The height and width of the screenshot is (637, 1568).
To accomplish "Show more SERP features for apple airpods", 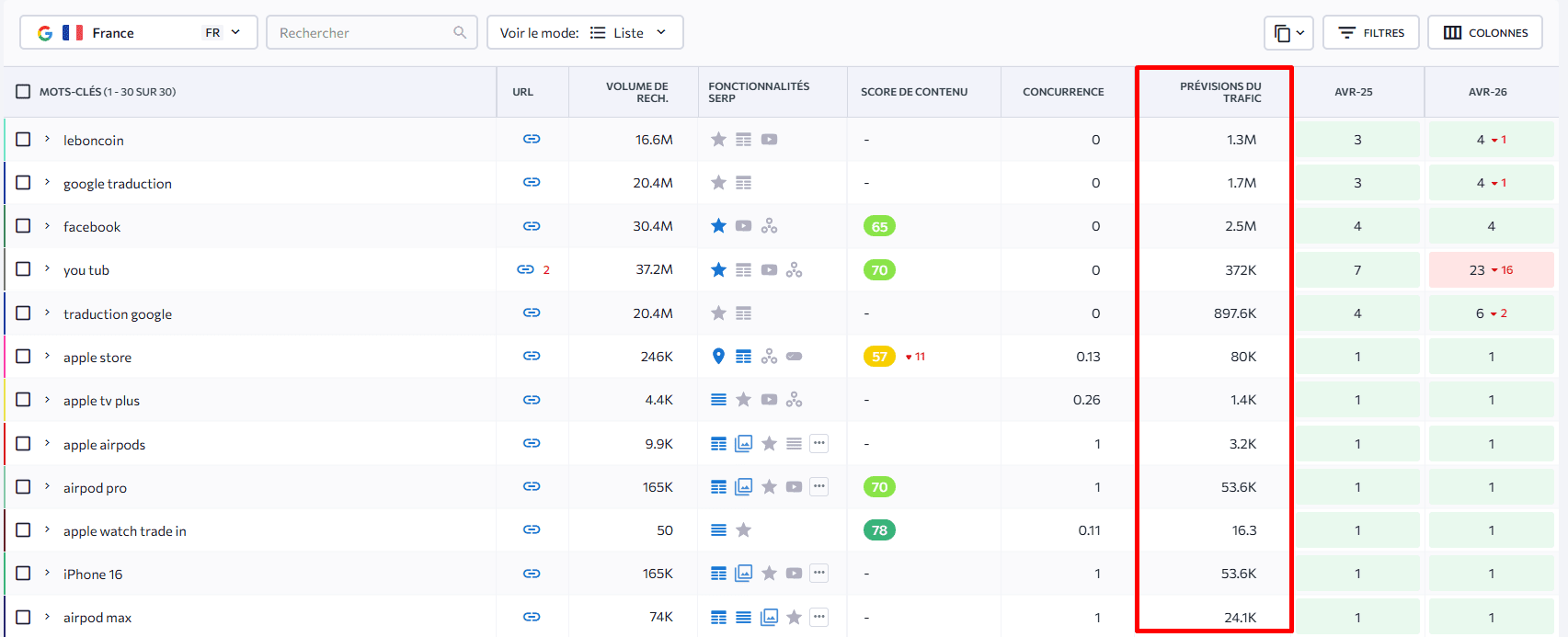I will [819, 443].
